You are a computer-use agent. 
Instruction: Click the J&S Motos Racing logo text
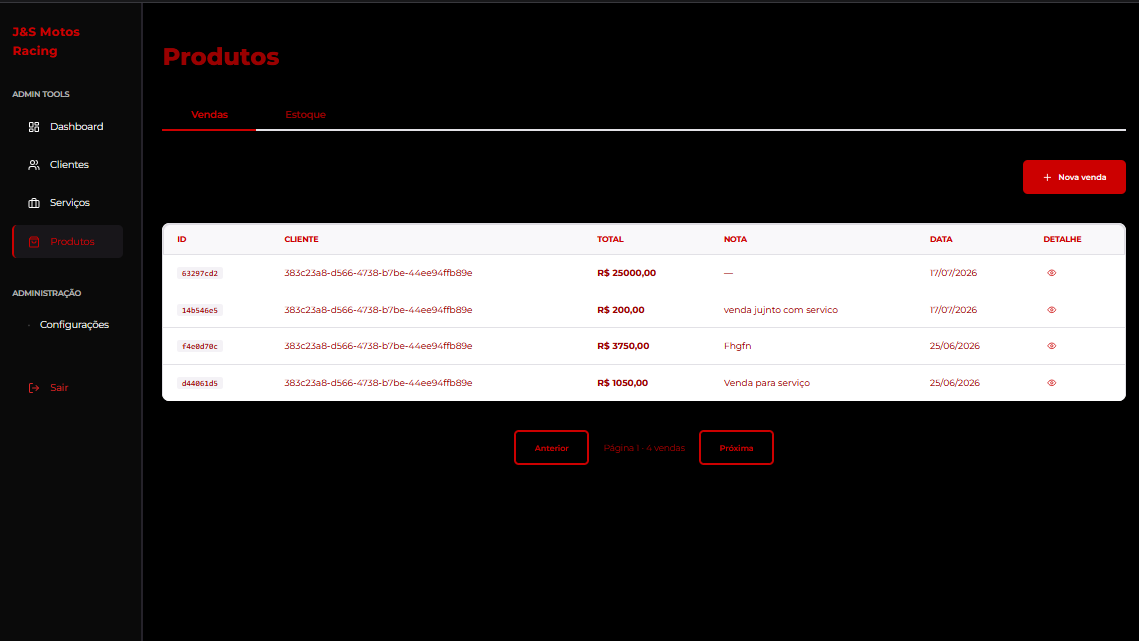pyautogui.click(x=46, y=41)
